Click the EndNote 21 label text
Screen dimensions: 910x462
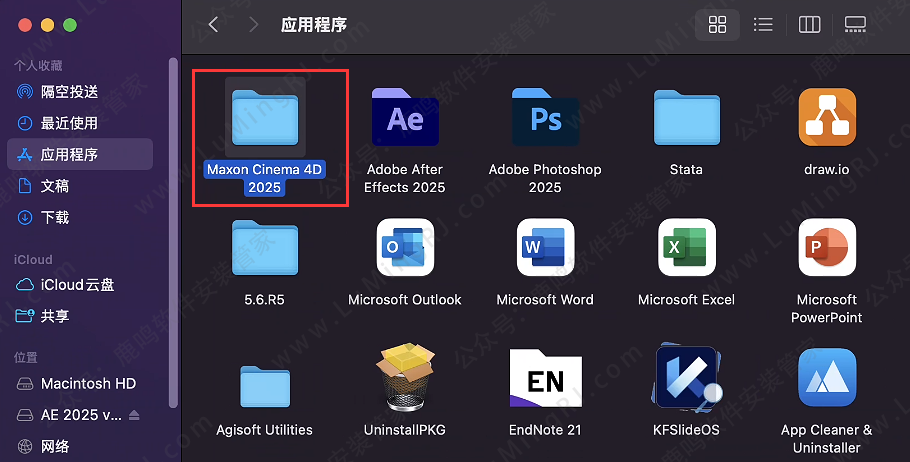[x=546, y=430]
